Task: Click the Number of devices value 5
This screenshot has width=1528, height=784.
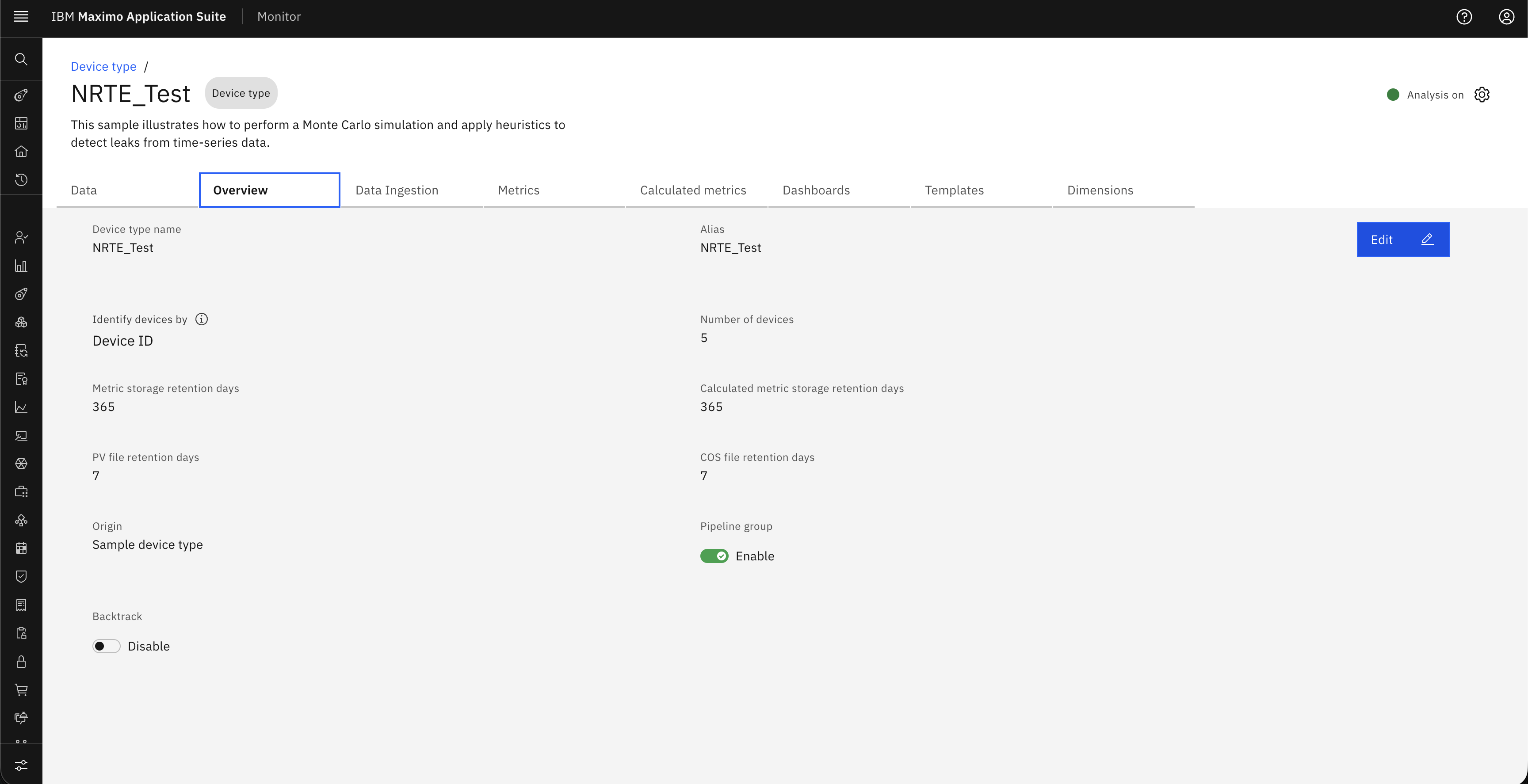Action: 703,338
